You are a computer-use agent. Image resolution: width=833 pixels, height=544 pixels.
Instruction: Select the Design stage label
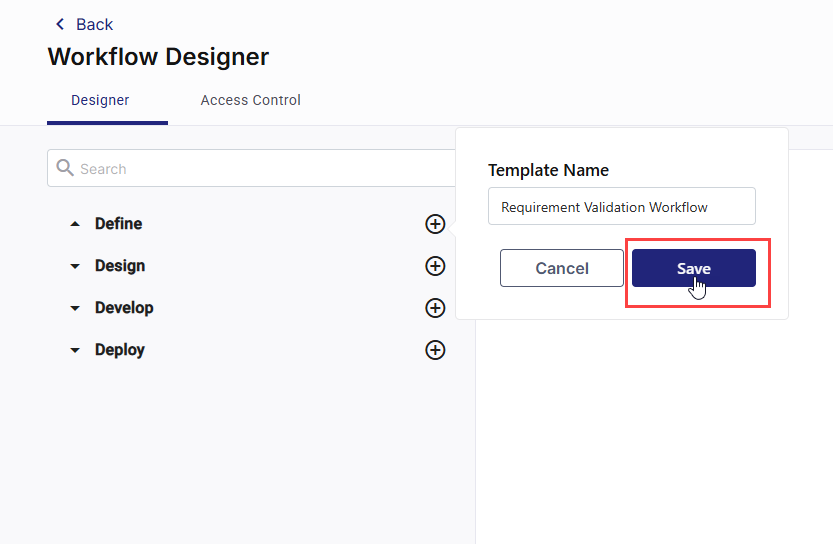coord(120,266)
